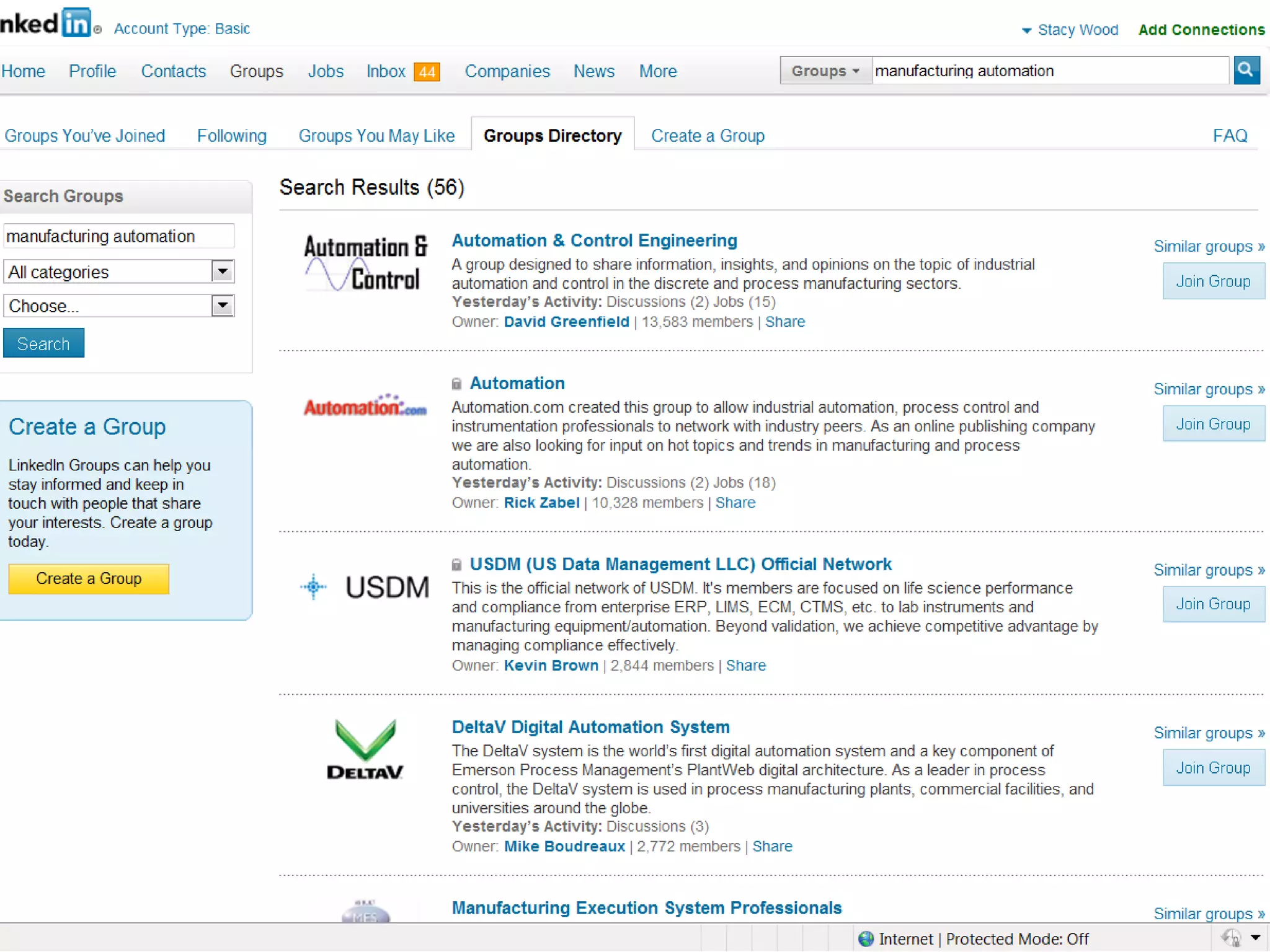
Task: Click the DeltaV group logo
Action: pyautogui.click(x=365, y=749)
